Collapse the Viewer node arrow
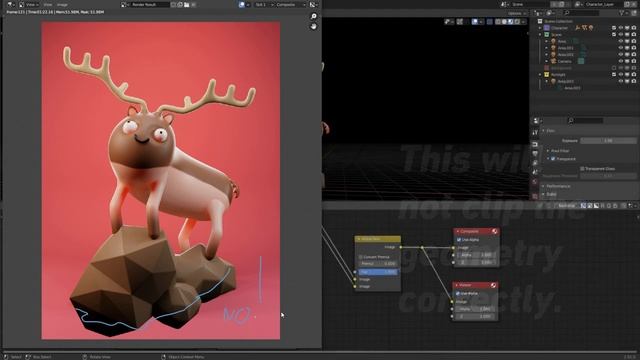Image resolution: width=640 pixels, height=360 pixels. [x=457, y=285]
